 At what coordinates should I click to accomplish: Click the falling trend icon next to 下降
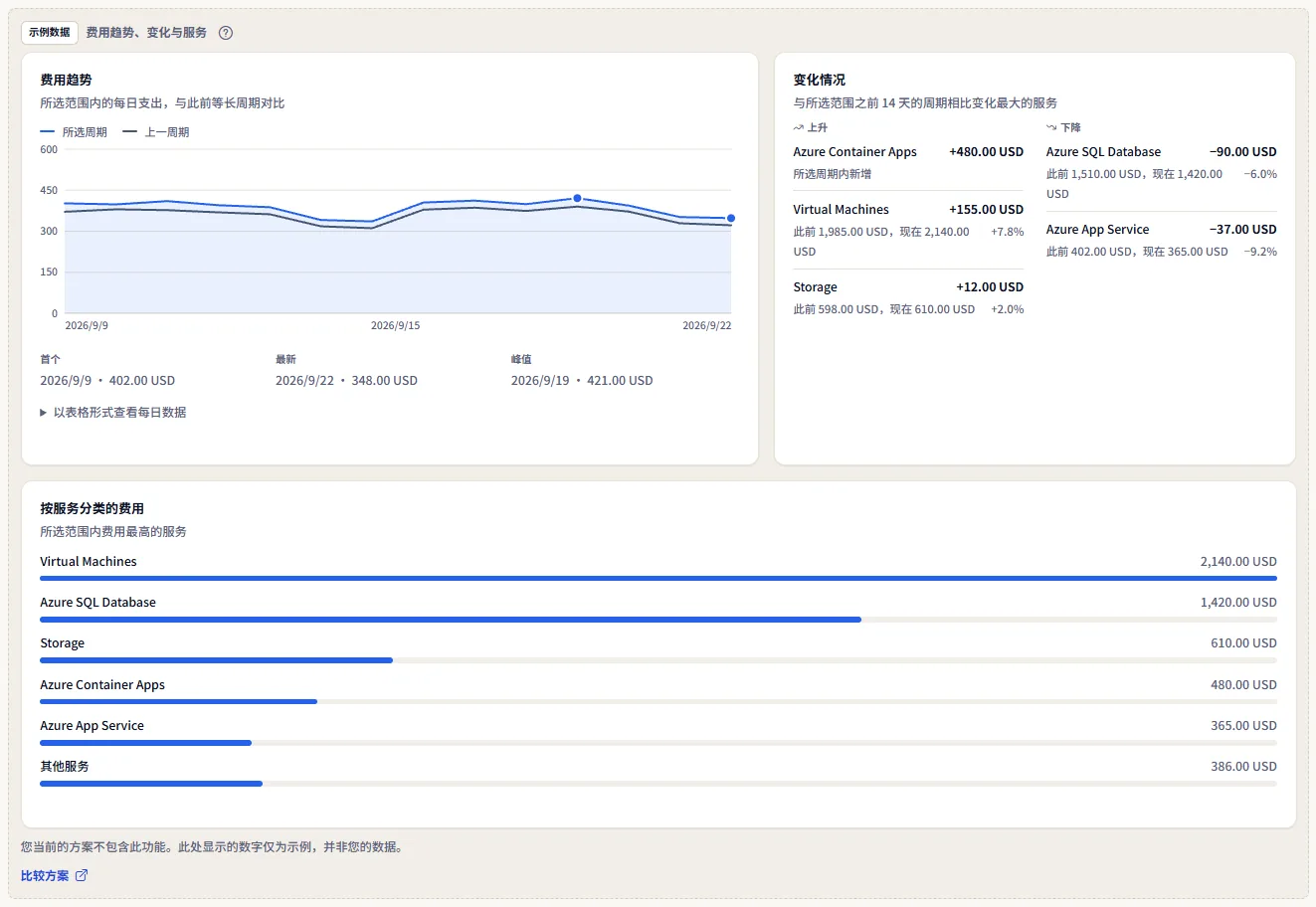(x=1051, y=127)
